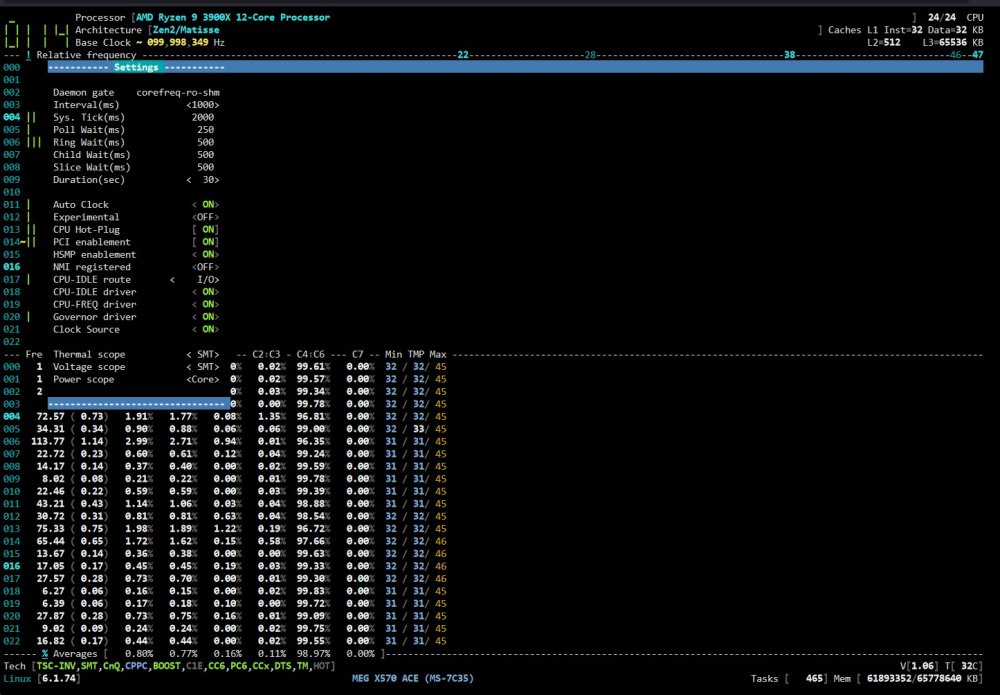Select Poll Wait(ms) value 250
Image resolution: width=1000 pixels, height=695 pixels.
[205, 129]
